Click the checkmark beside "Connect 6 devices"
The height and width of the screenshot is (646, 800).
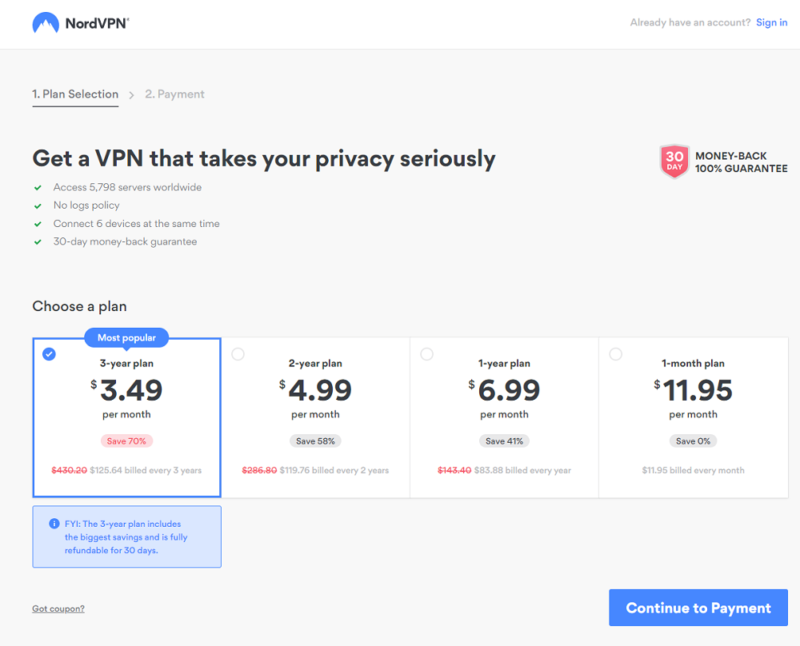pyautogui.click(x=38, y=223)
